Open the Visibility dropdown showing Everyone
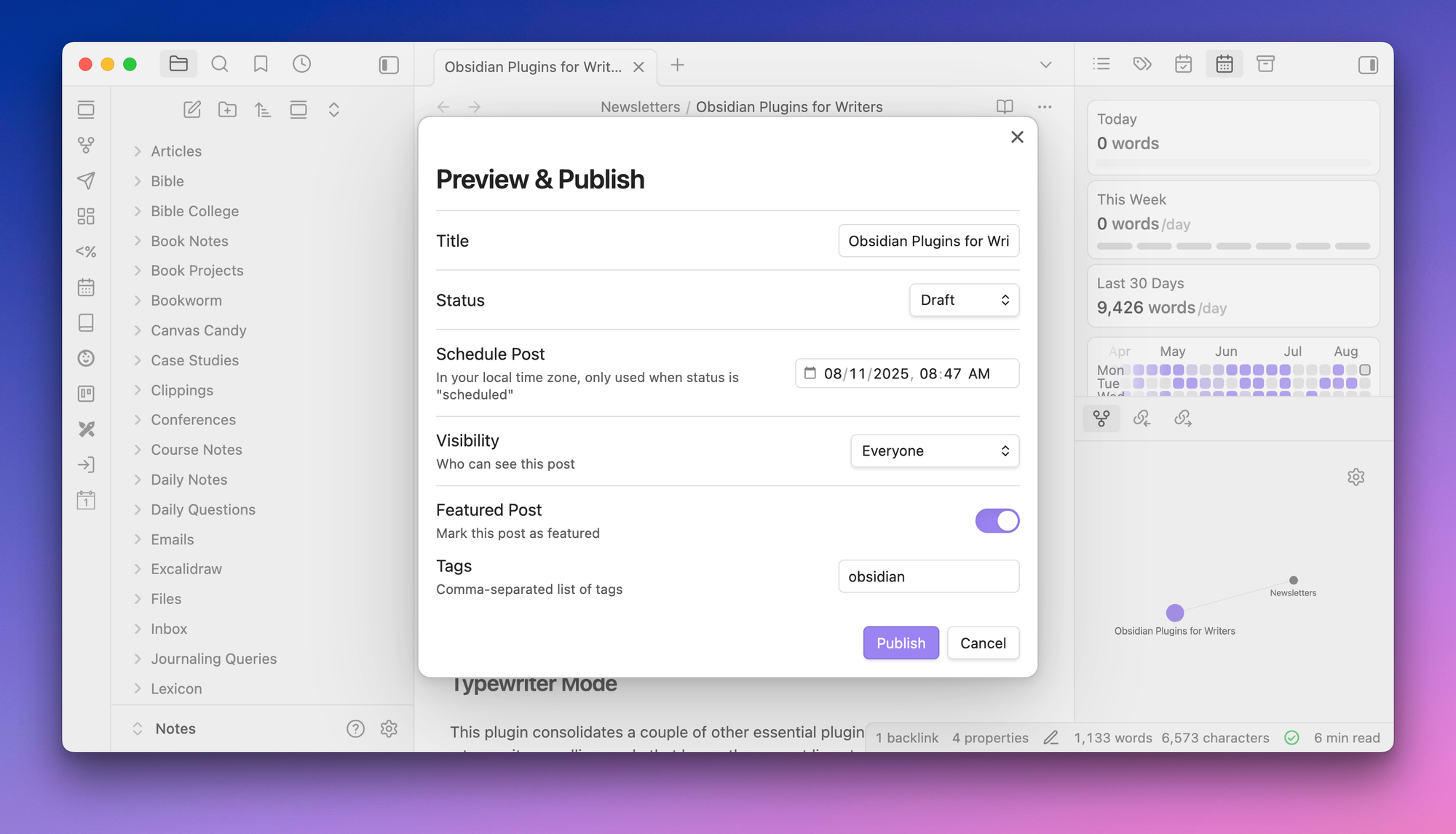The width and height of the screenshot is (1456, 834). pyautogui.click(x=935, y=451)
